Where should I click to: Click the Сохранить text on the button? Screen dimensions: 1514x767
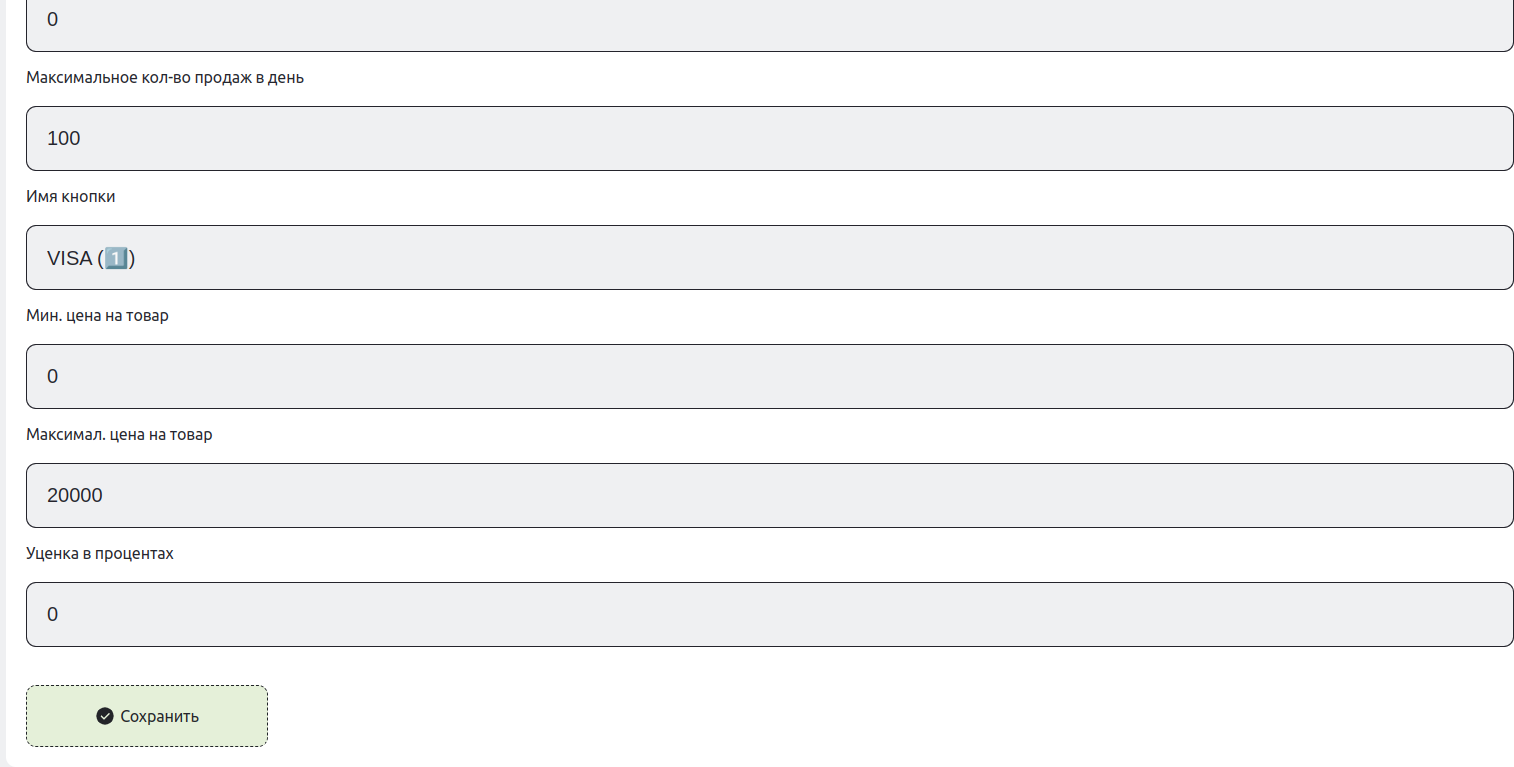click(x=159, y=716)
